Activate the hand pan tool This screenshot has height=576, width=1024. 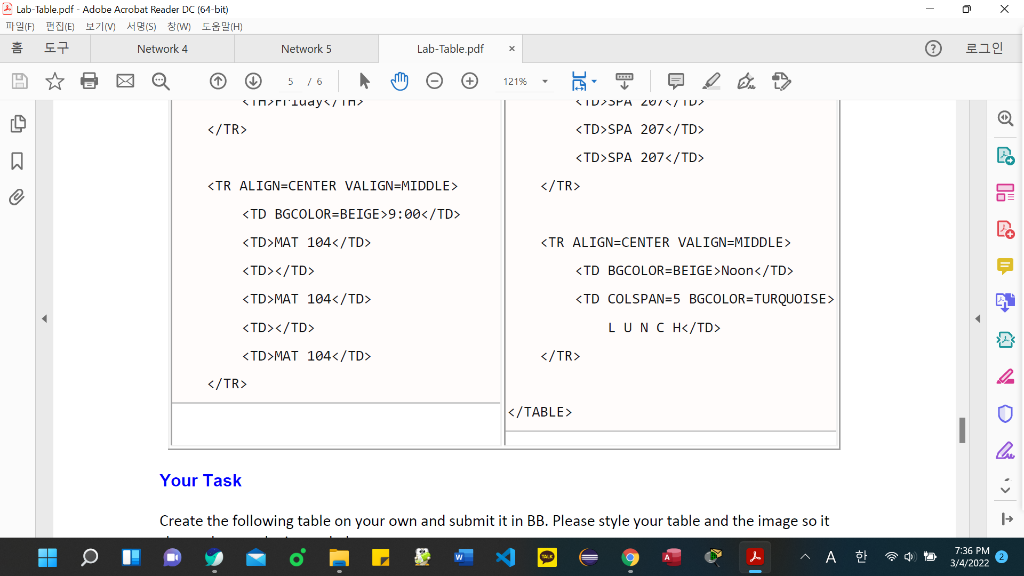tap(400, 81)
